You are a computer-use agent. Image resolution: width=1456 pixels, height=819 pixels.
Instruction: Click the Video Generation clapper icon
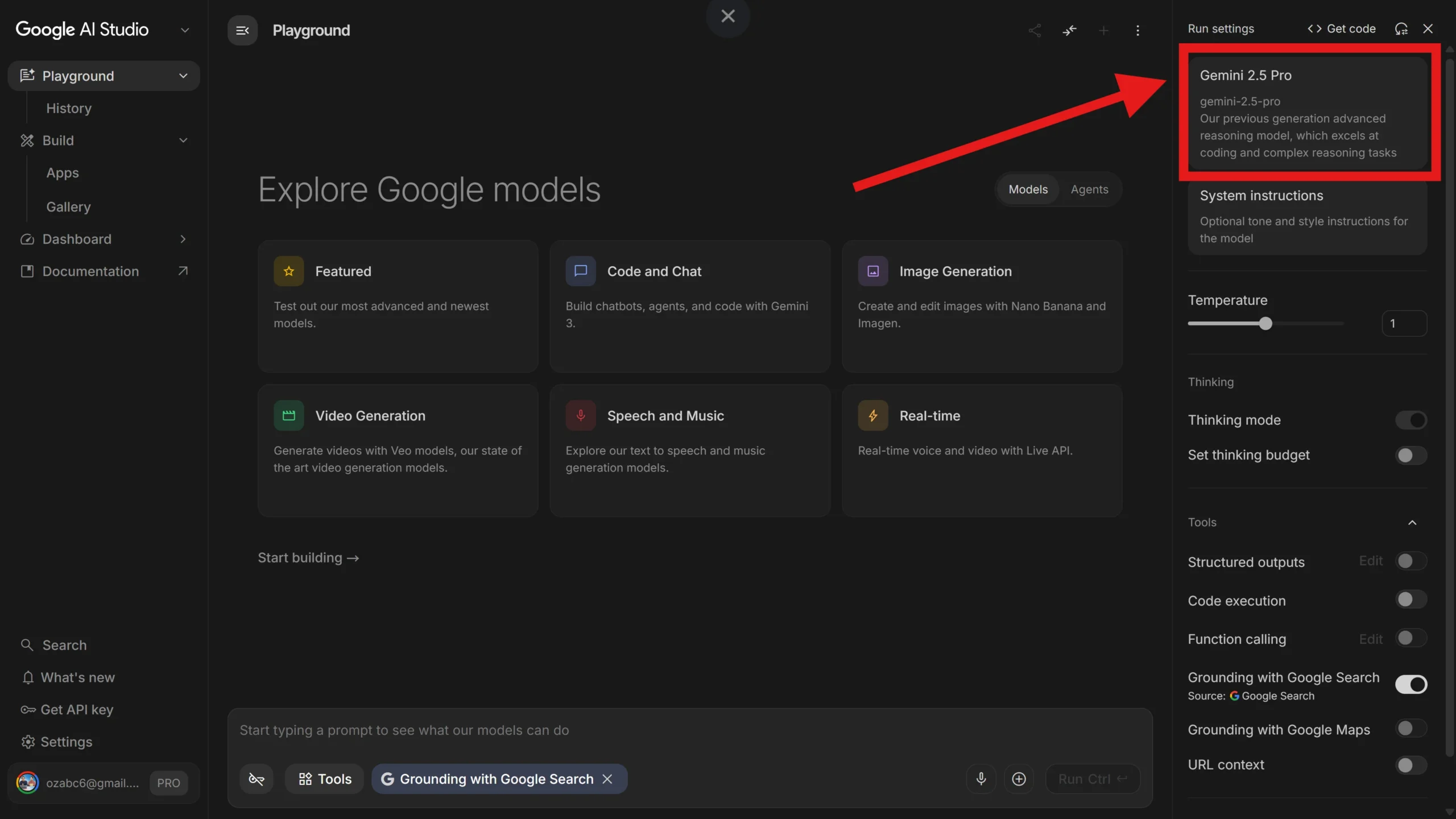click(288, 416)
